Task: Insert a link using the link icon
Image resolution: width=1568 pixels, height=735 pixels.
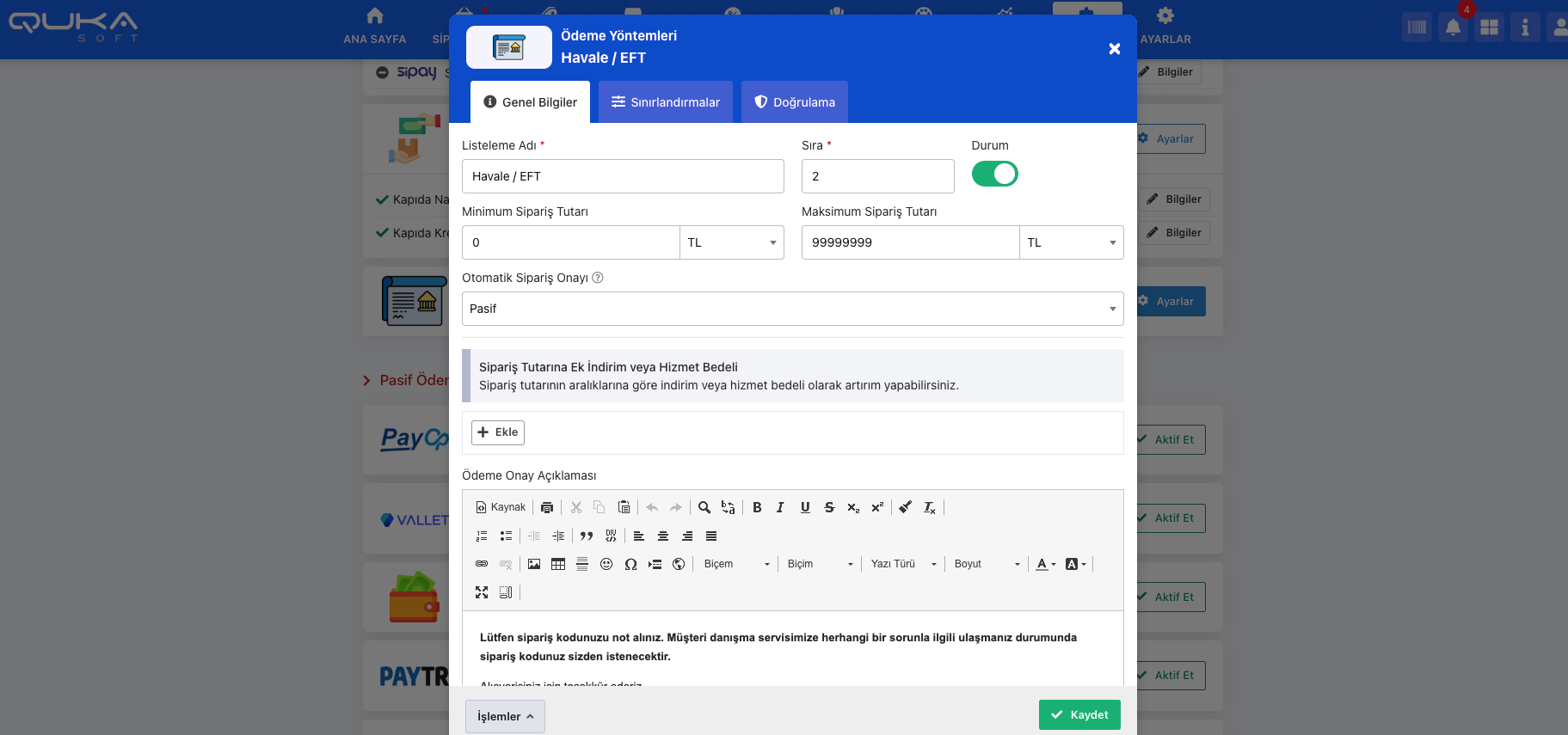Action: click(x=482, y=564)
